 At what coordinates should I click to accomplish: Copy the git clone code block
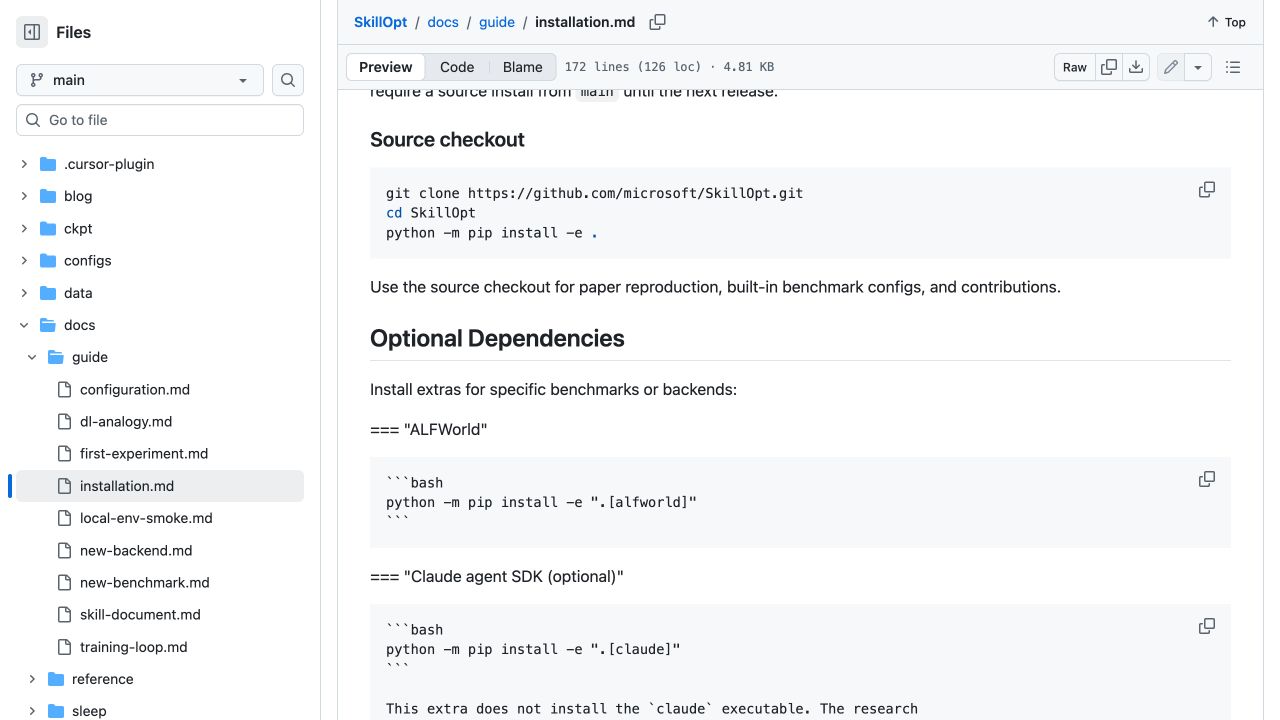pyautogui.click(x=1207, y=190)
